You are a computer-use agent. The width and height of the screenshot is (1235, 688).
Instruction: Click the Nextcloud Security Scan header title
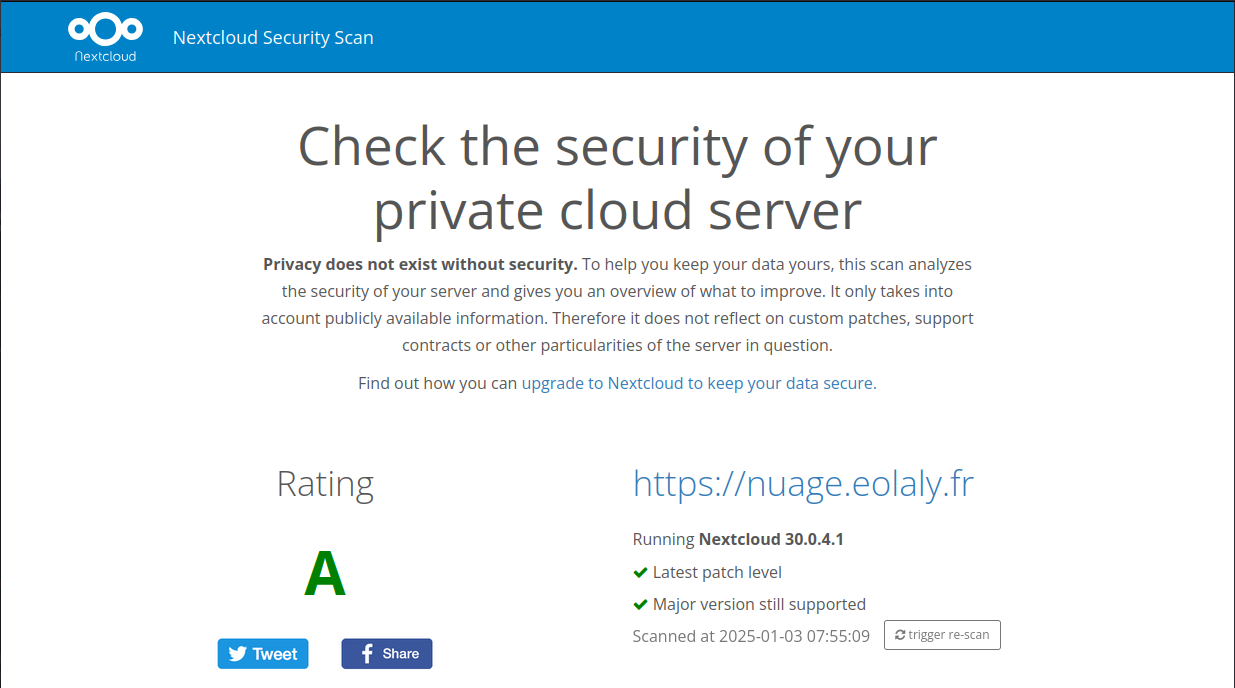pos(273,38)
